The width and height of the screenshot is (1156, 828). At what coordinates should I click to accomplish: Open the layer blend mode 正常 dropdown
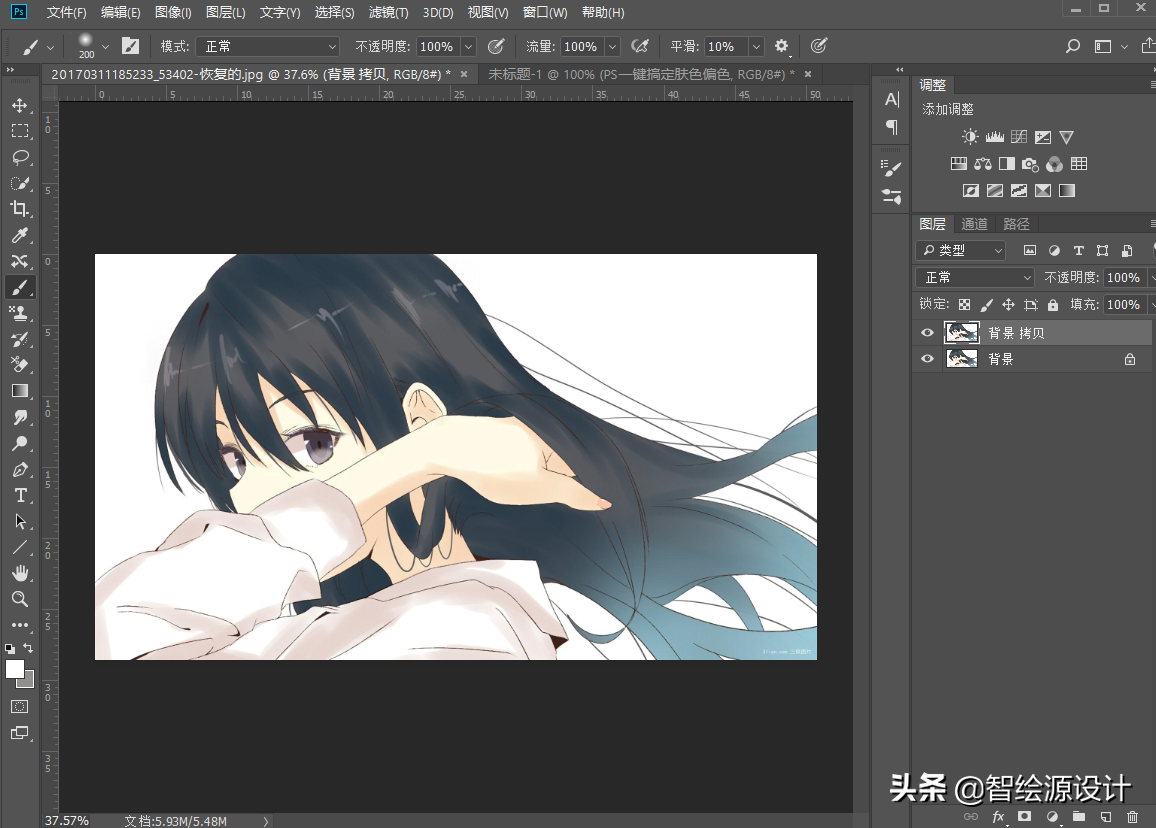coord(975,277)
